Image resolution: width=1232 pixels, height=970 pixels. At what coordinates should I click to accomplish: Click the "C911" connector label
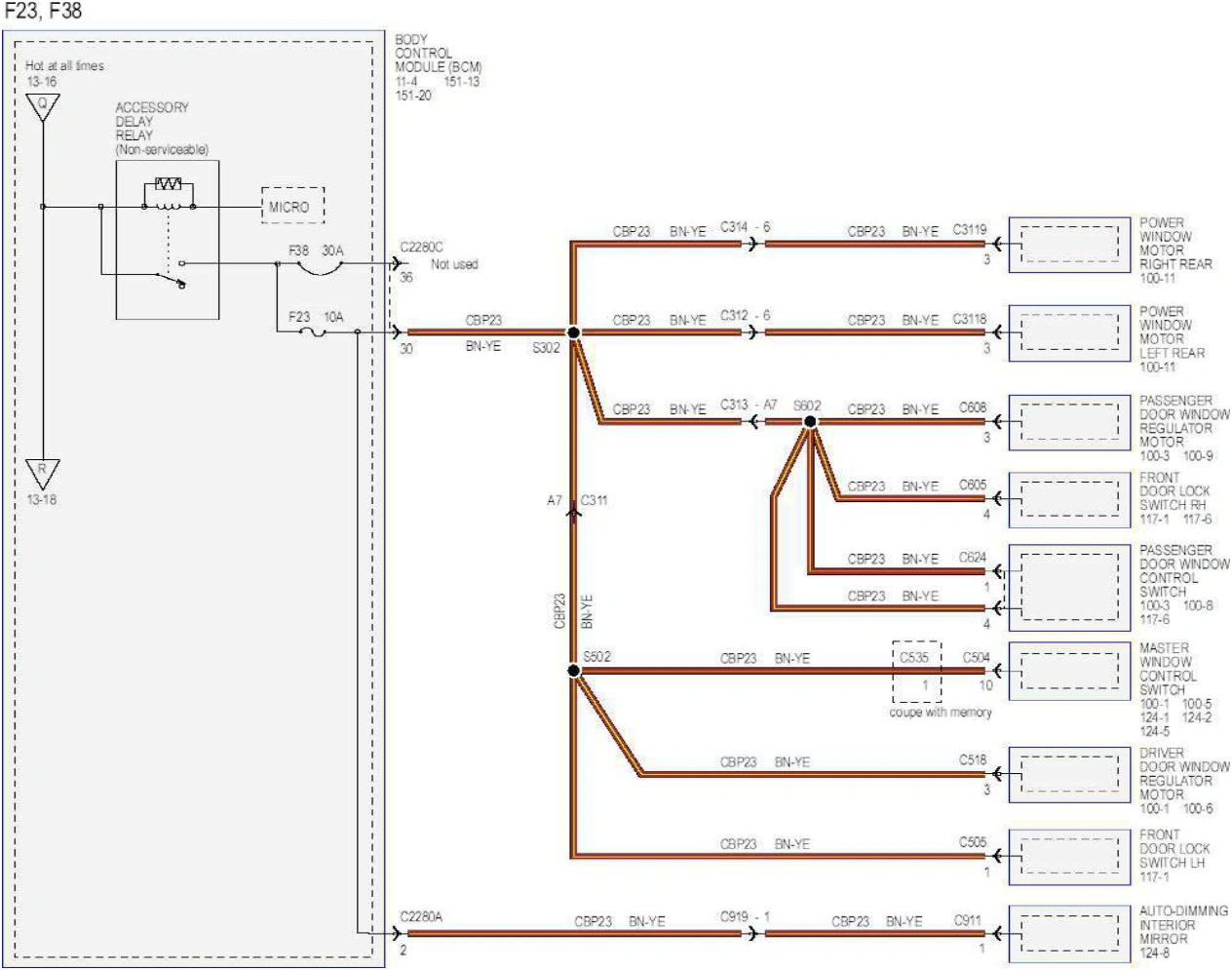tap(968, 919)
